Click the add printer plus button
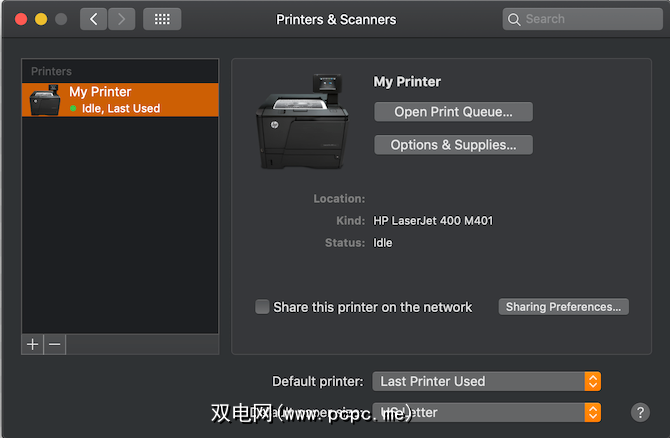Viewport: 670px width, 438px height. [33, 344]
